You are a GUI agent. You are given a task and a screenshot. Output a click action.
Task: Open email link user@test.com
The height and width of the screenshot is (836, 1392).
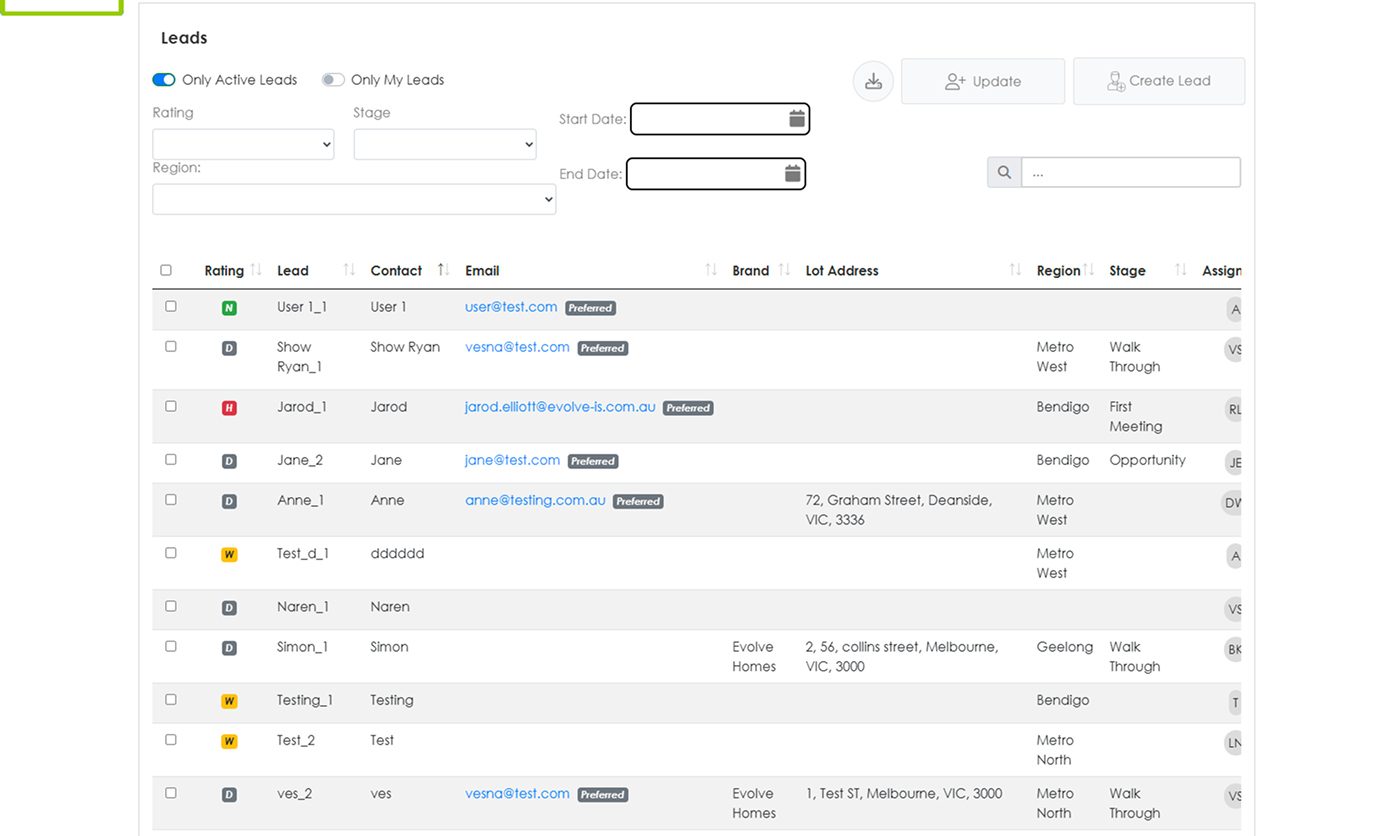point(511,307)
